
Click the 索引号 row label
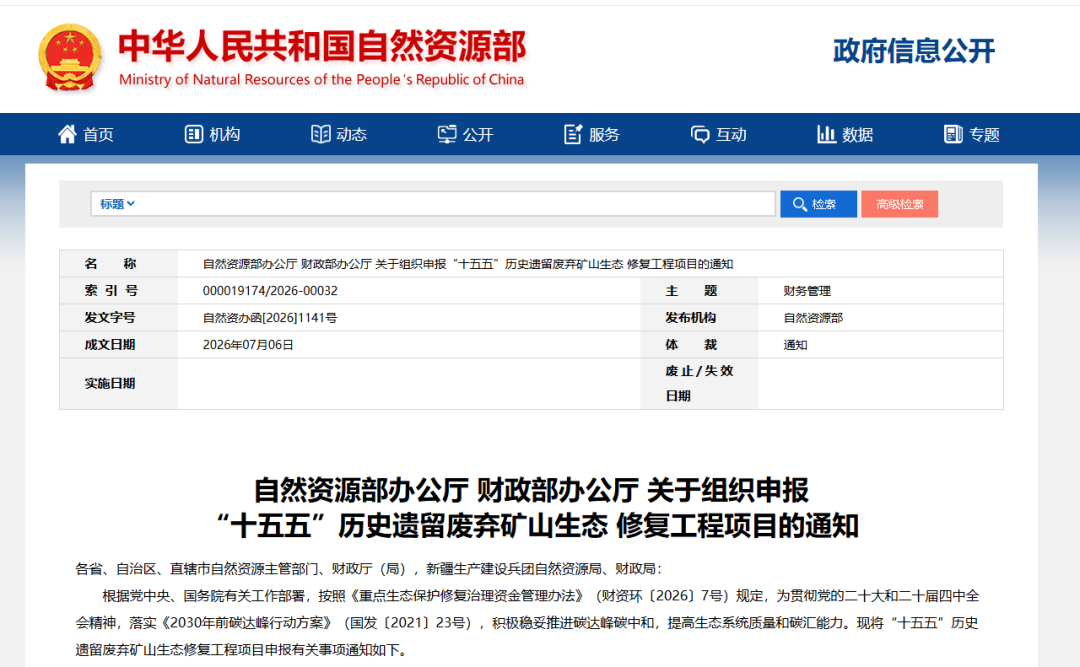tap(111, 291)
